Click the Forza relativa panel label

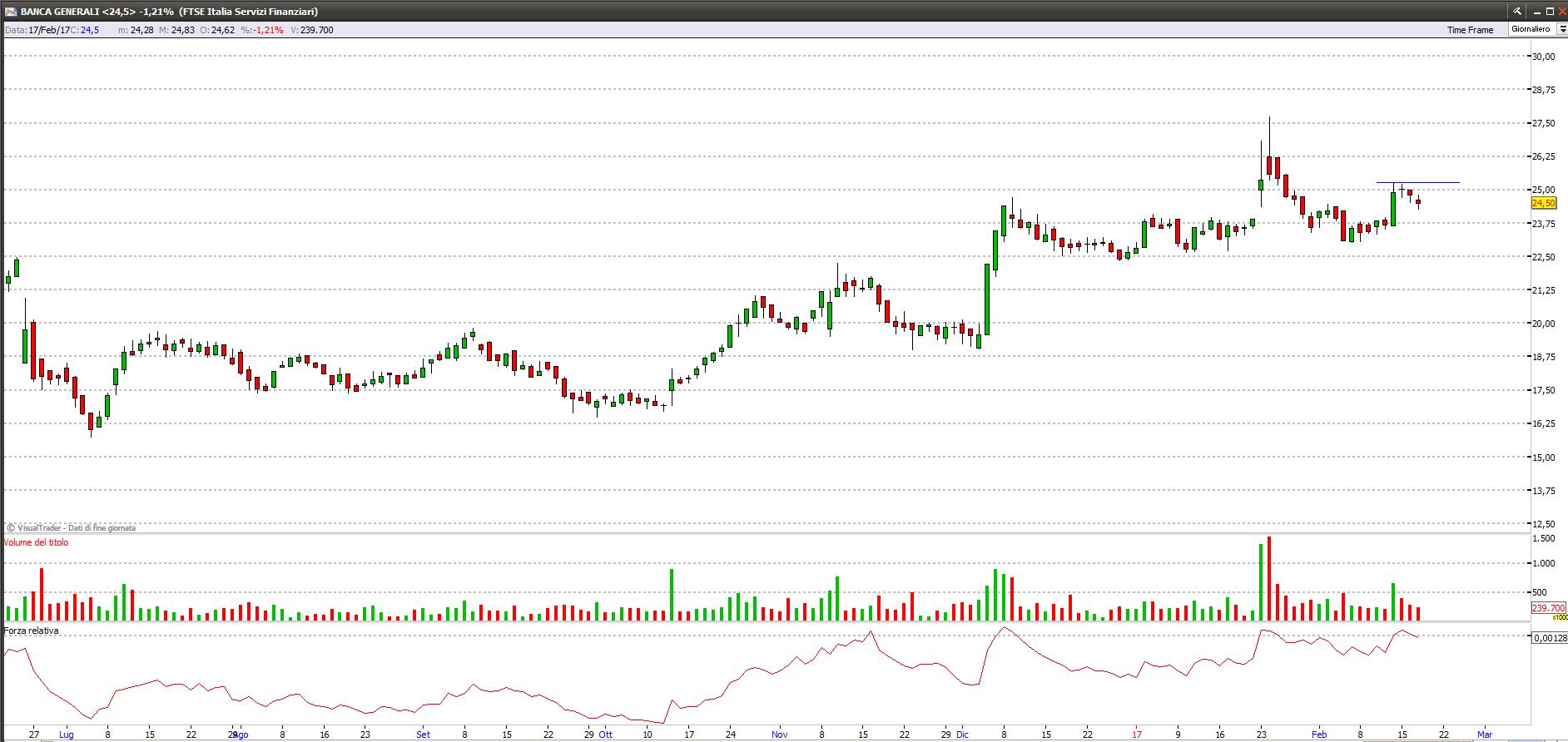coord(31,631)
